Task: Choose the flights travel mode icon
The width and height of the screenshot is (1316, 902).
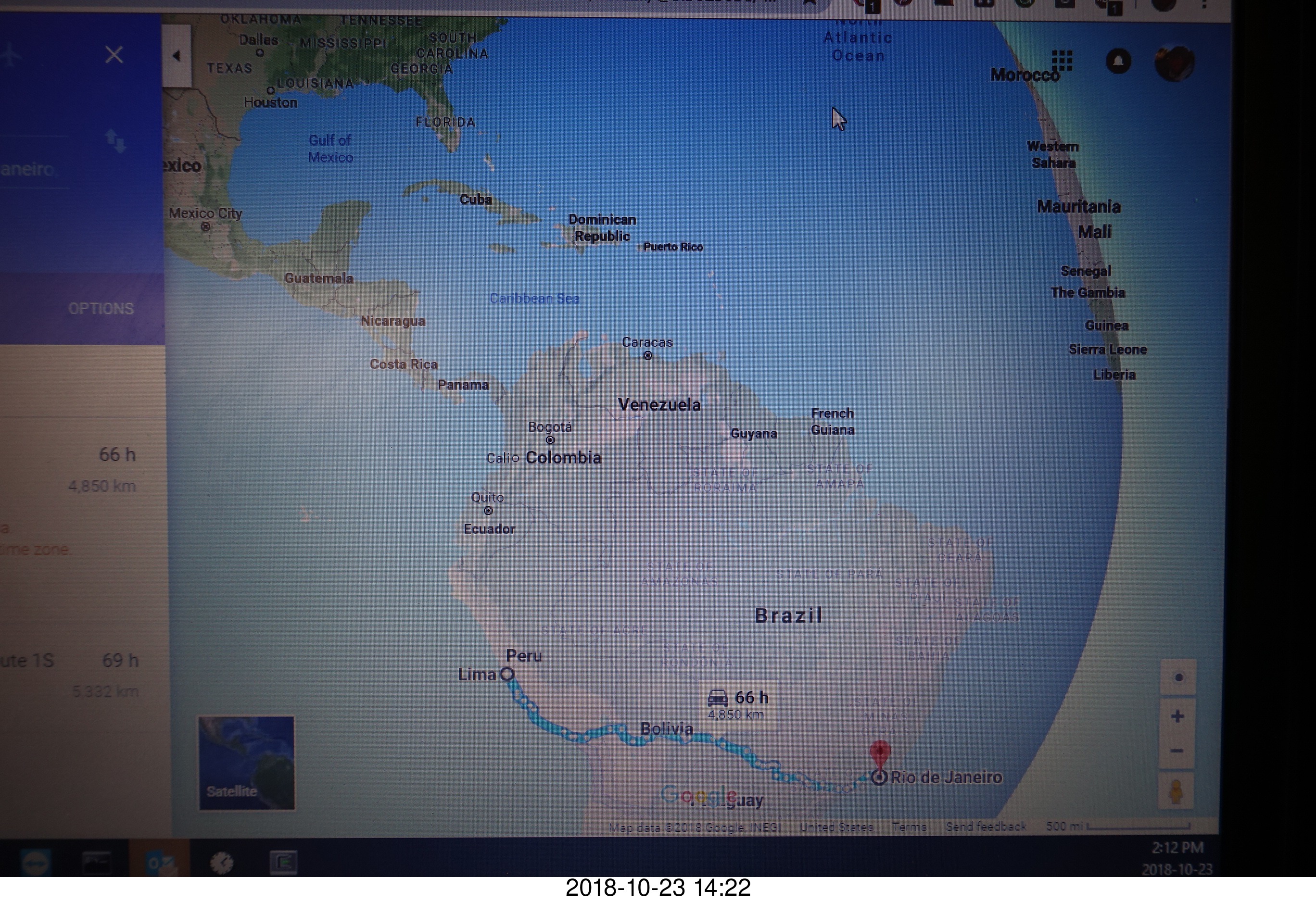Action: (x=10, y=55)
